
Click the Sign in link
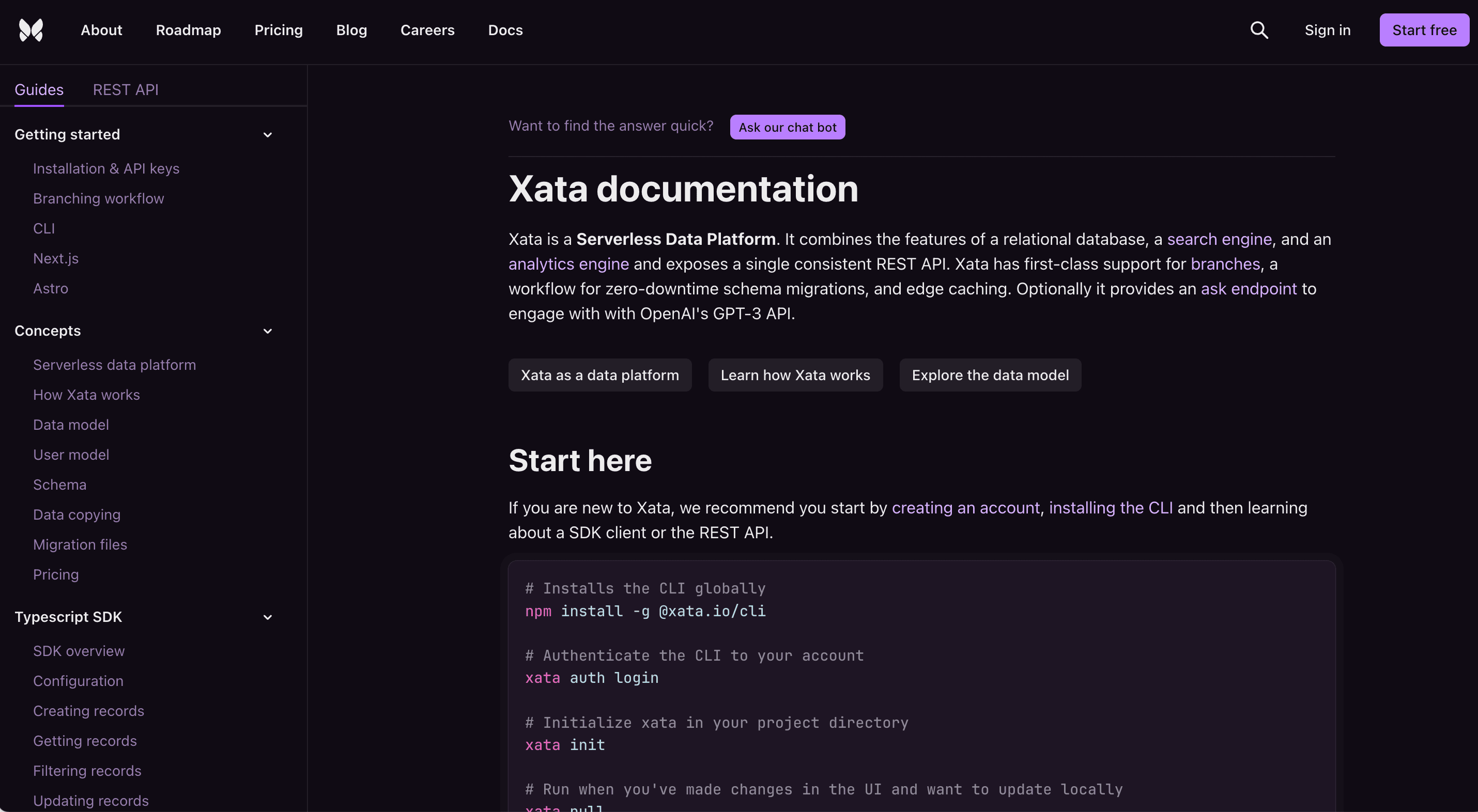click(1327, 30)
